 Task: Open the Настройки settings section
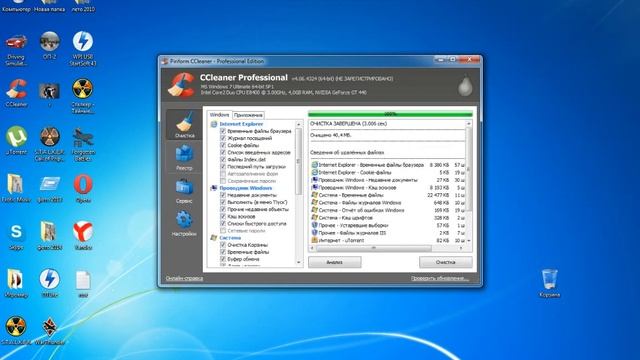184,224
